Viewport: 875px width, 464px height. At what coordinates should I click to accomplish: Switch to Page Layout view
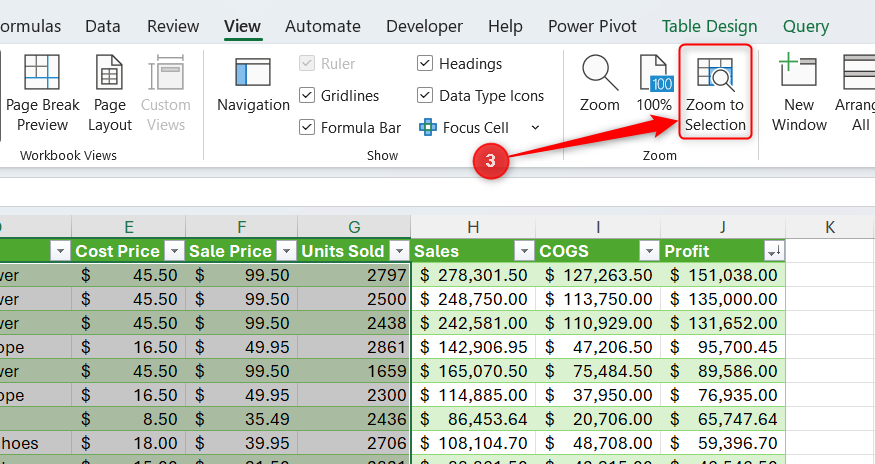click(109, 93)
